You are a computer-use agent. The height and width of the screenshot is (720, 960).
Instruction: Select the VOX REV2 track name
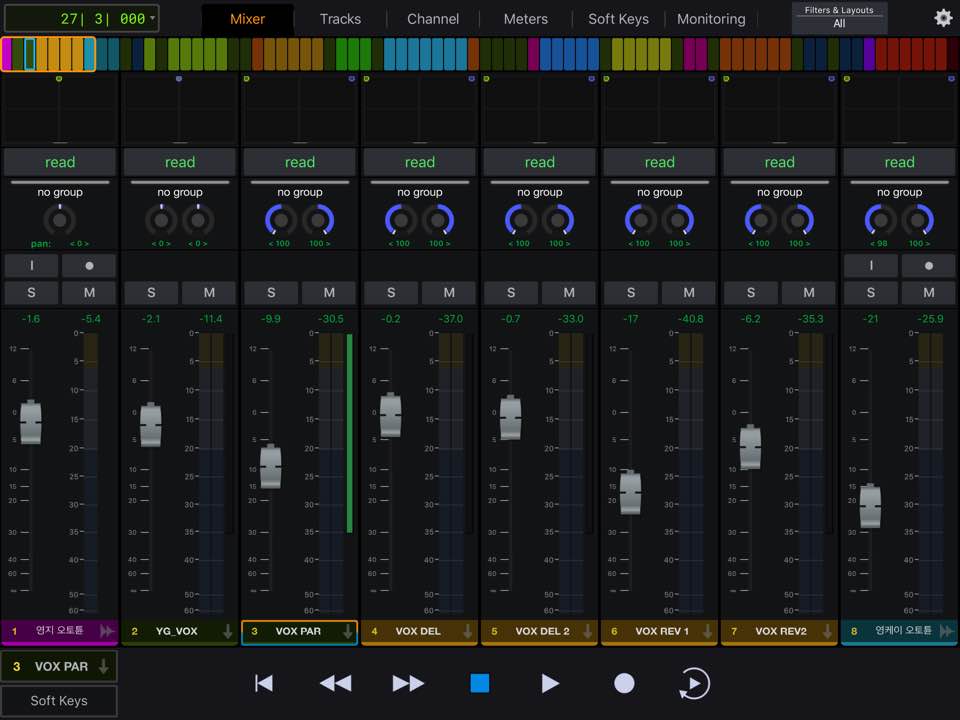click(x=781, y=631)
